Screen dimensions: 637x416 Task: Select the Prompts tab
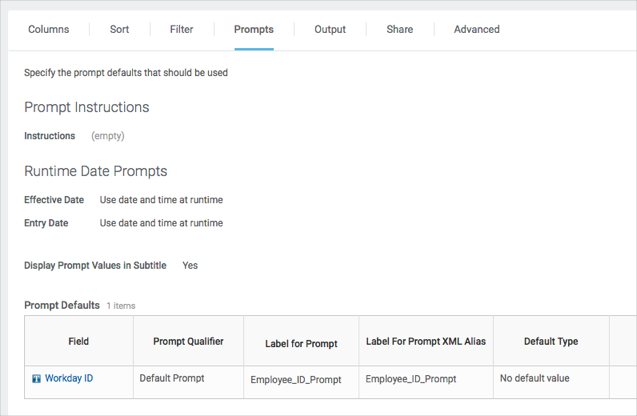(254, 29)
